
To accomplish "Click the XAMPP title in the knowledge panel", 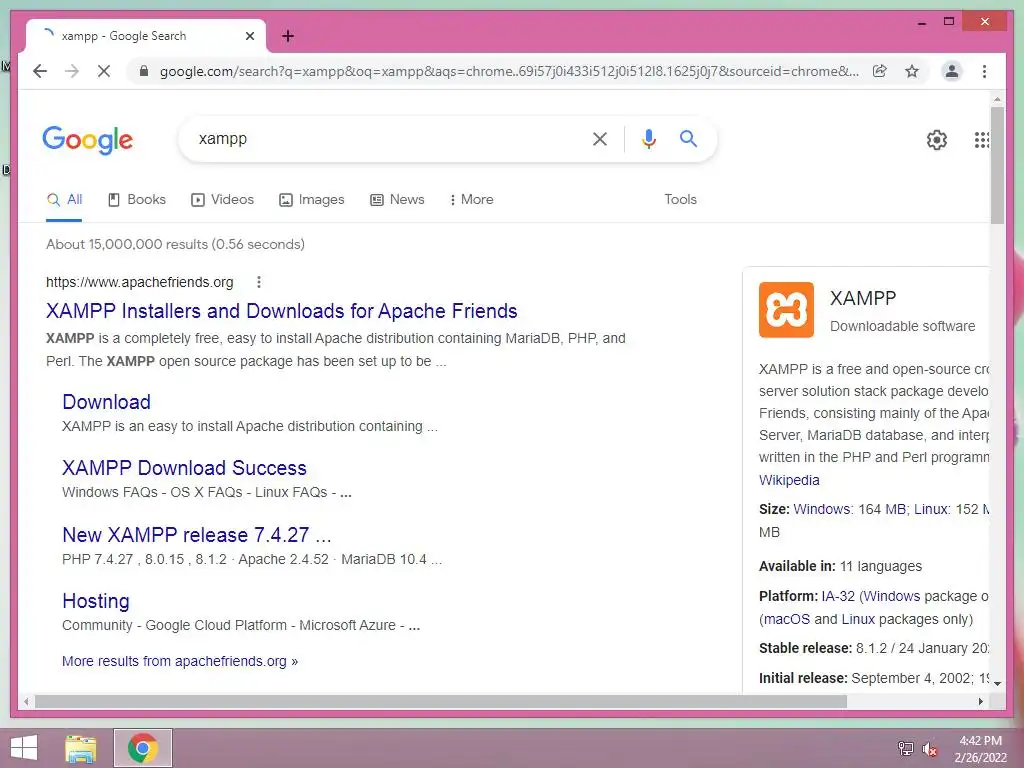I will pyautogui.click(x=863, y=298).
